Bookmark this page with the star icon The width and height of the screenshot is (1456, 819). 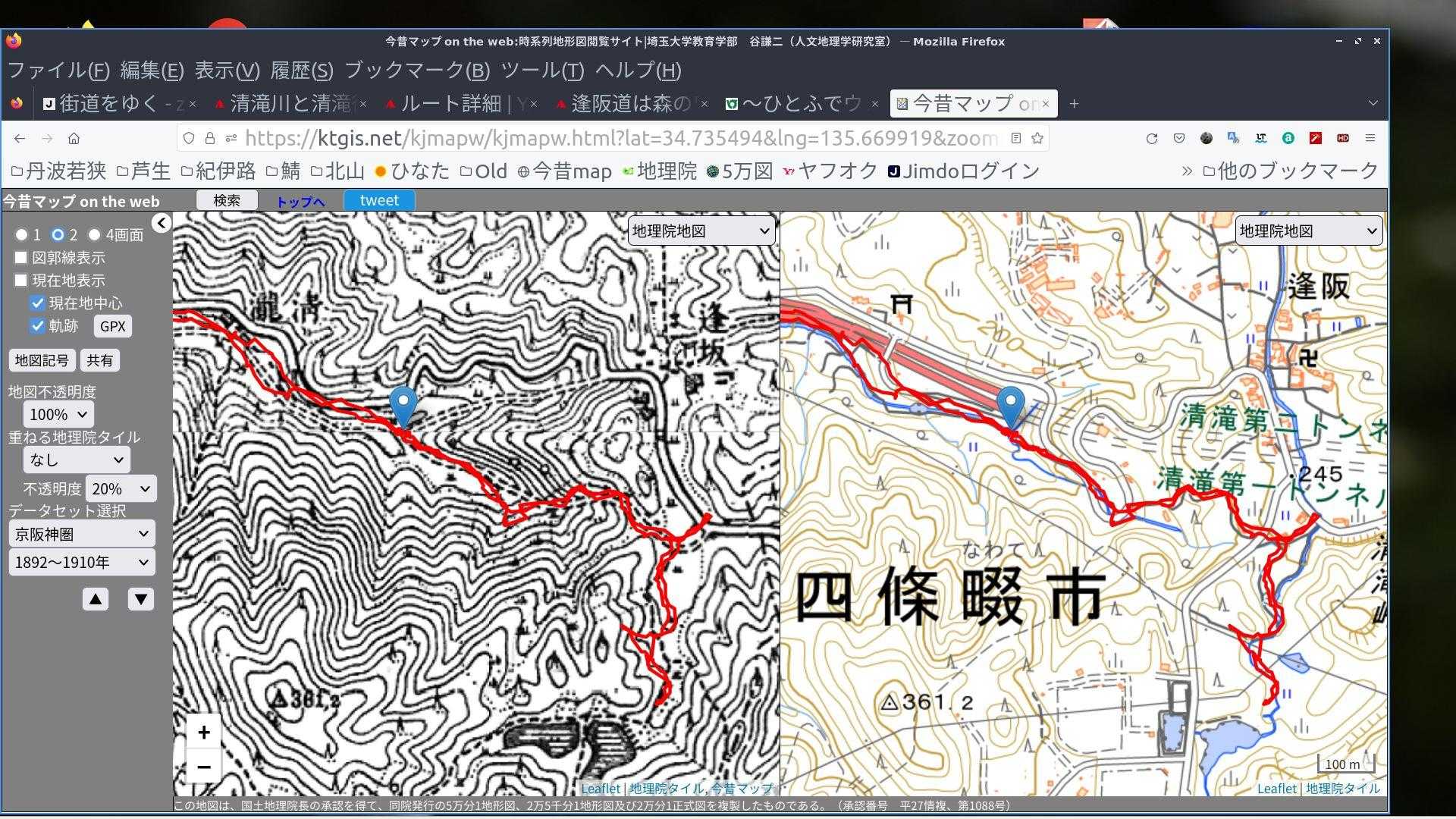click(1037, 138)
